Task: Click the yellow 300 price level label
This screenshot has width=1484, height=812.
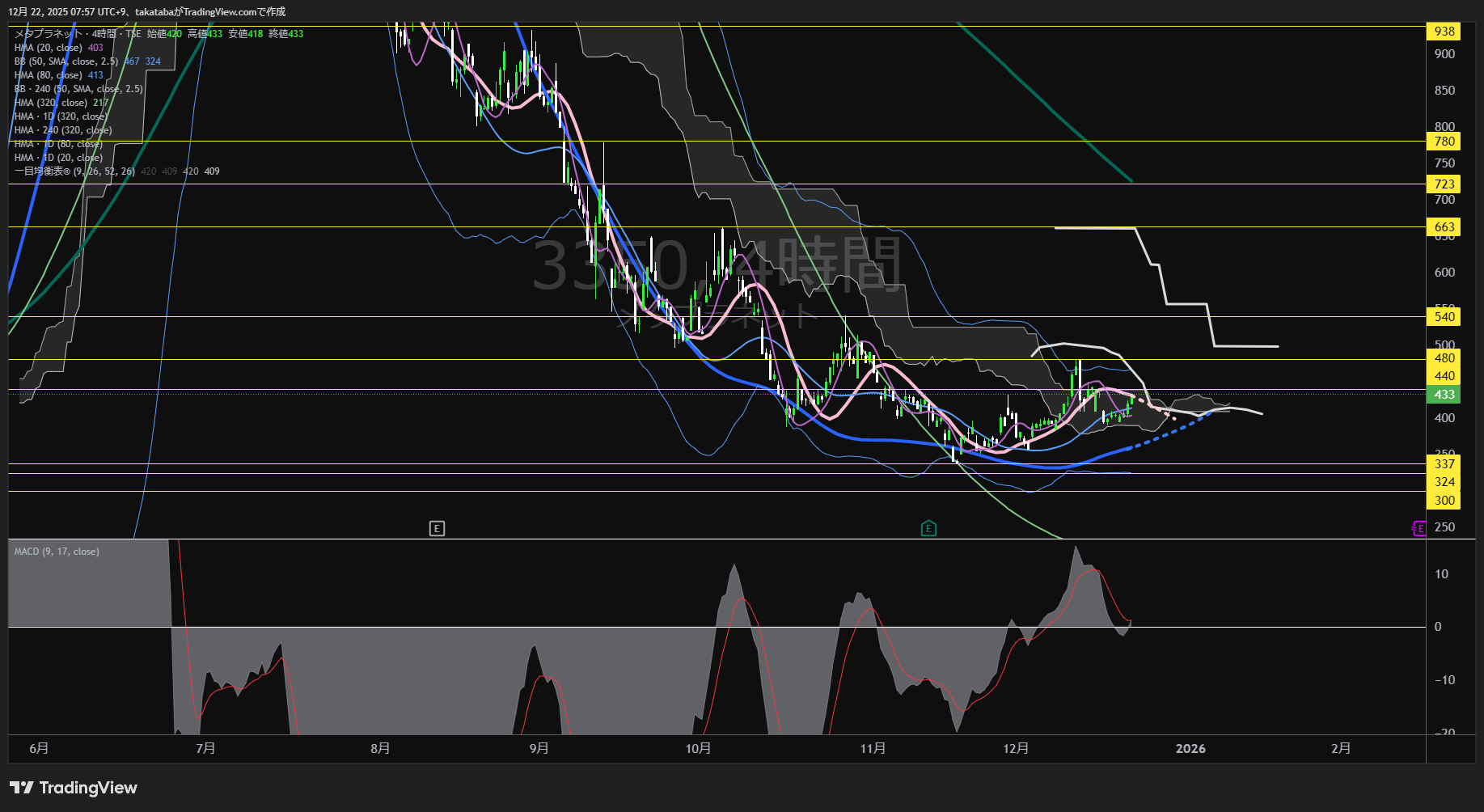Action: (x=1444, y=501)
